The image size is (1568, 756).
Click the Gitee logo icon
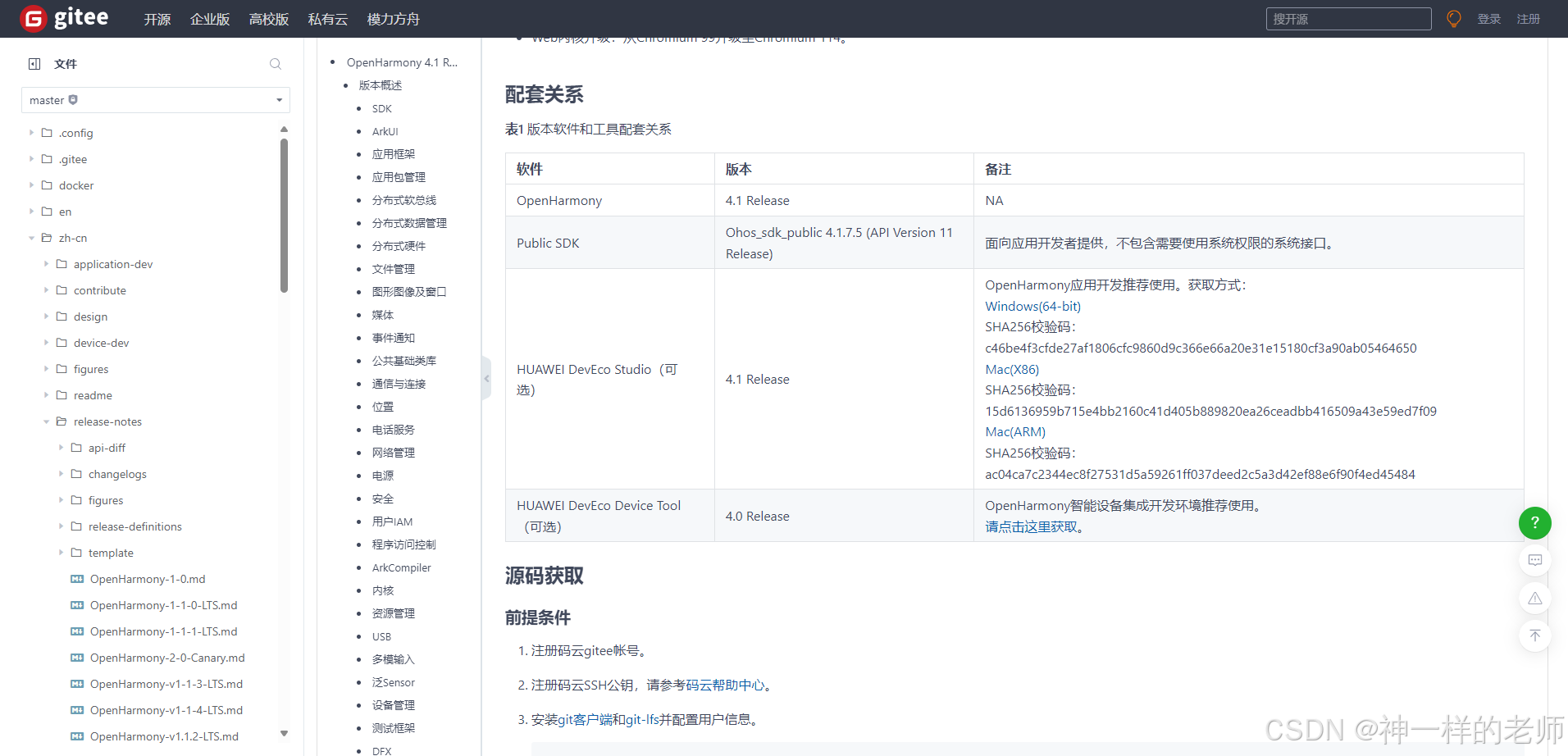click(34, 18)
